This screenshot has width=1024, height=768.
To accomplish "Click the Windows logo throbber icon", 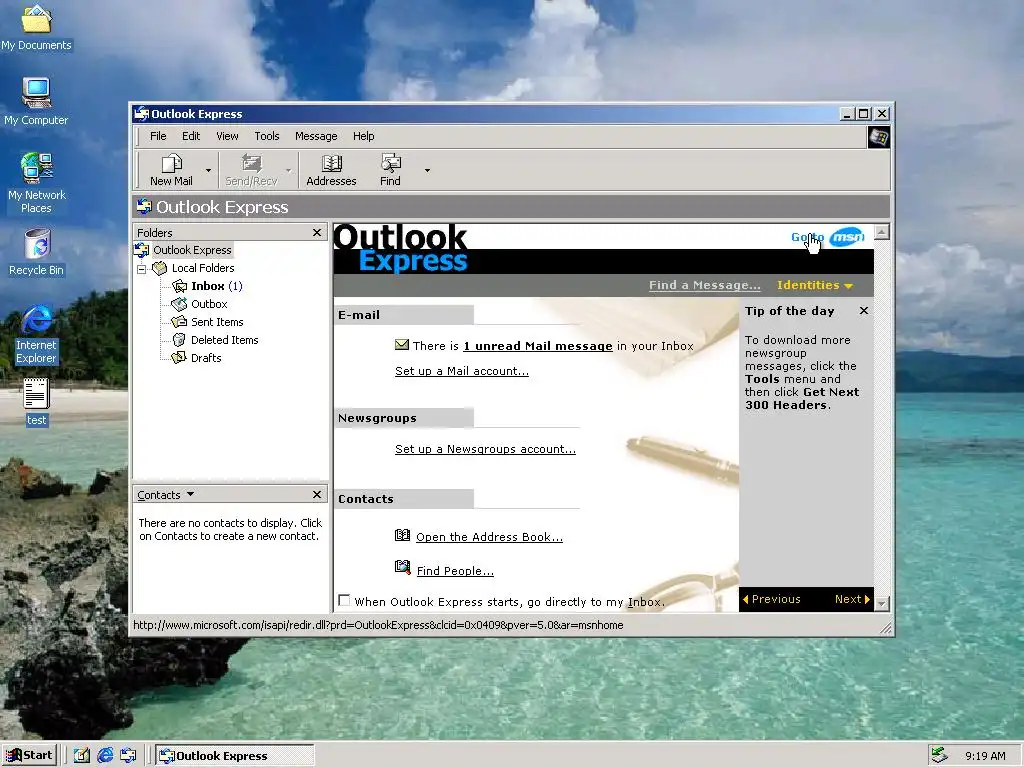I will click(878, 137).
